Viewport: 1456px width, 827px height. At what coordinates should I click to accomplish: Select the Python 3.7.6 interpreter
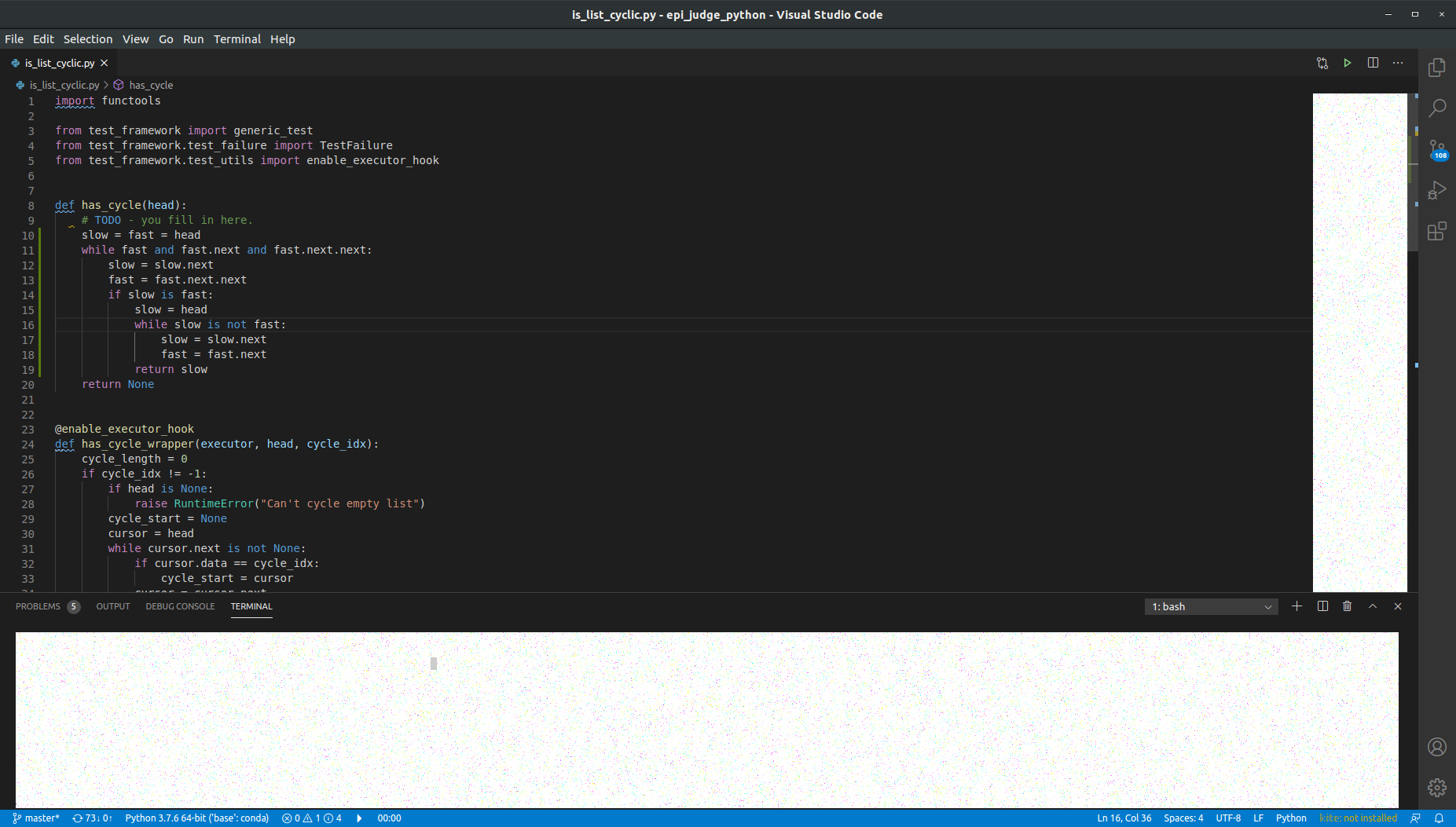coord(196,818)
